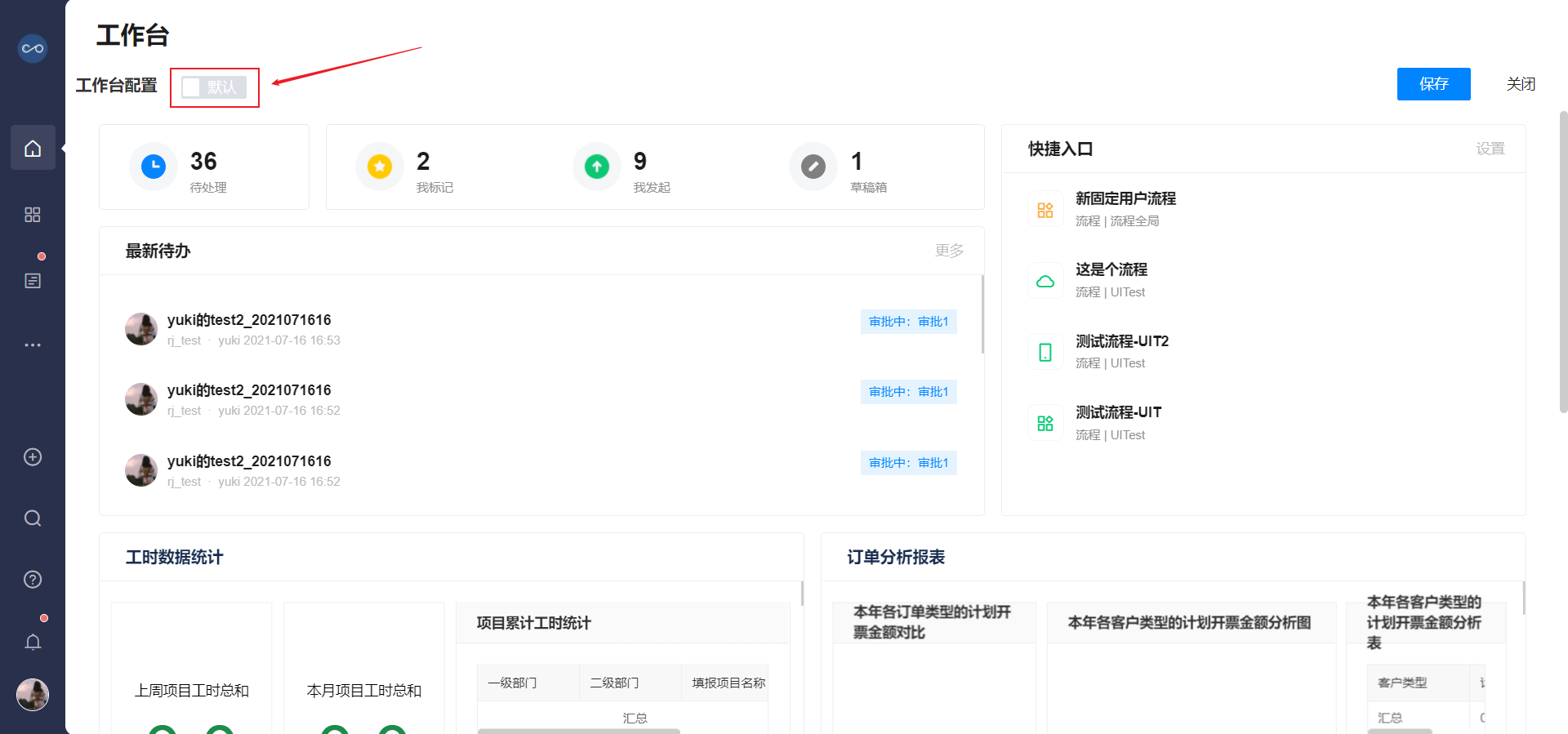Click the green arrow 我发起 icon
This screenshot has height=734, width=1568.
597,167
